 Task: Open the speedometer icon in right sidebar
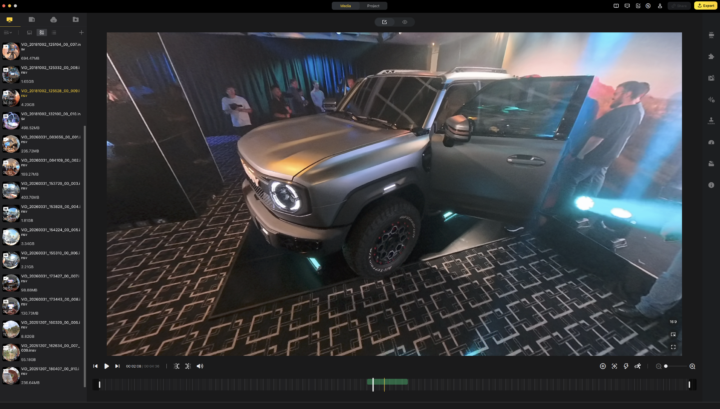tap(711, 142)
